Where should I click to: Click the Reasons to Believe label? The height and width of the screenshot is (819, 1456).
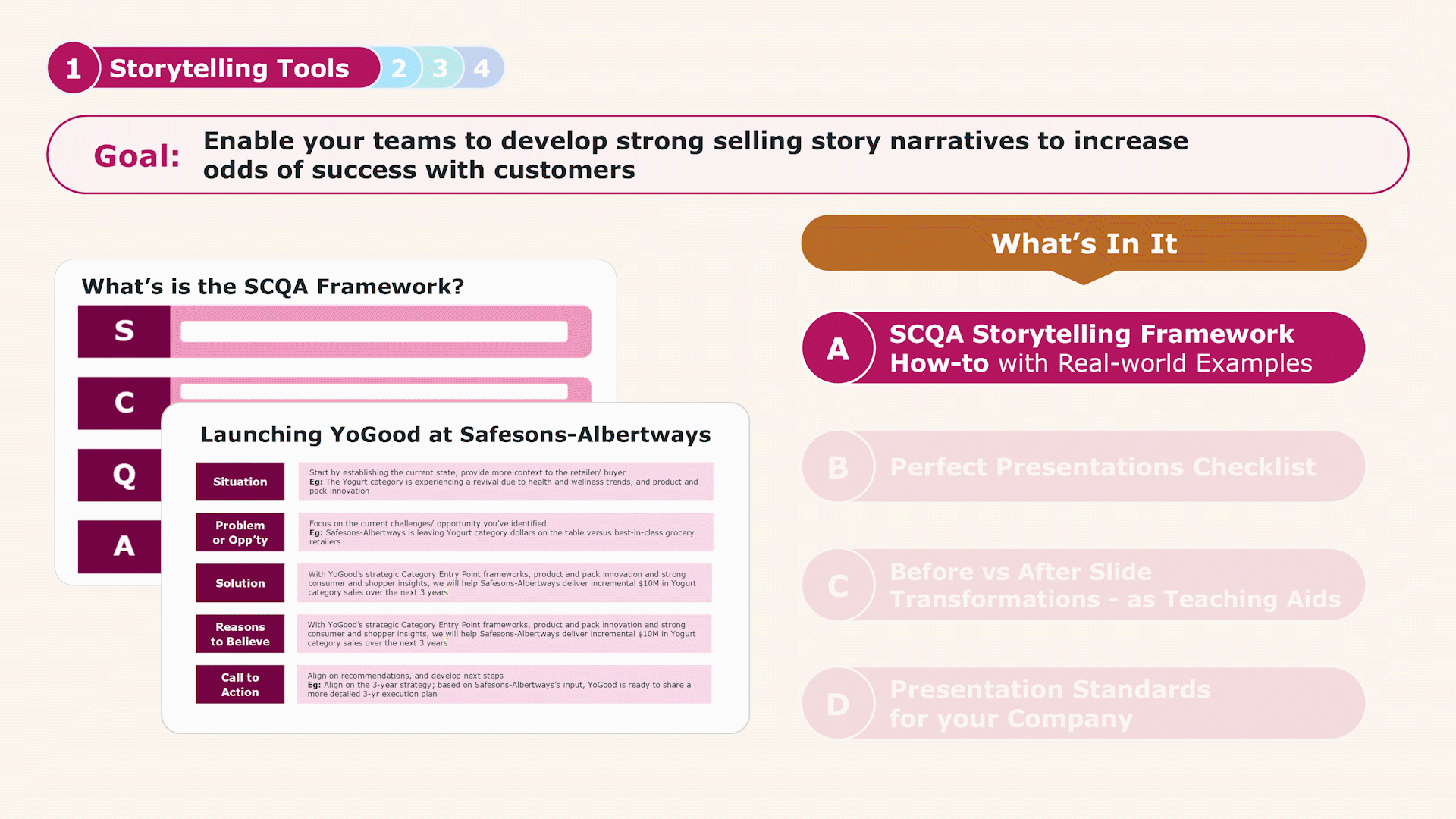(x=240, y=634)
